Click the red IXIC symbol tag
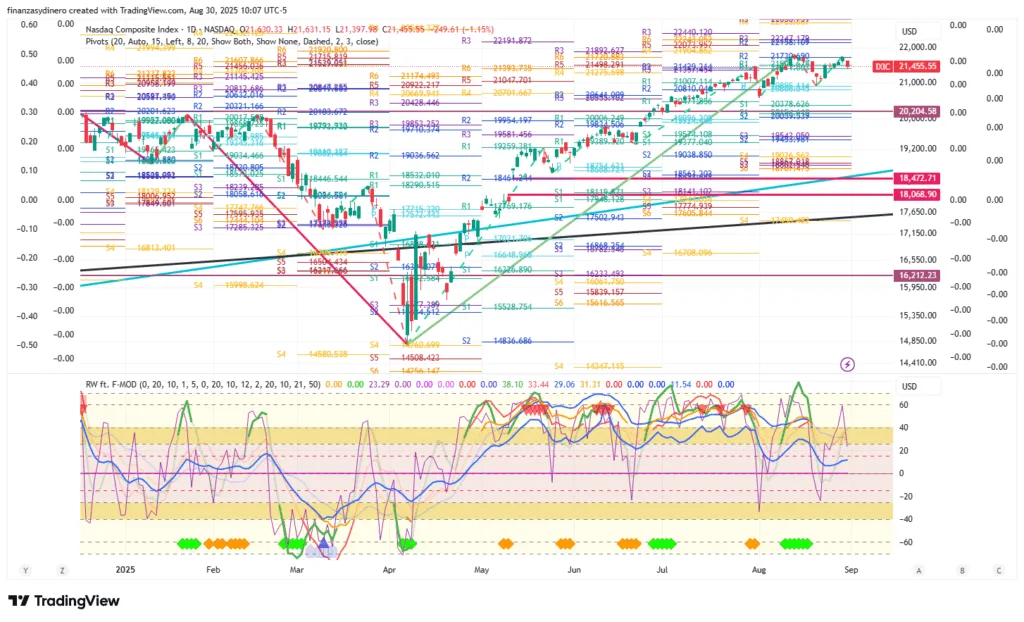1024x622 pixels. tap(883, 67)
